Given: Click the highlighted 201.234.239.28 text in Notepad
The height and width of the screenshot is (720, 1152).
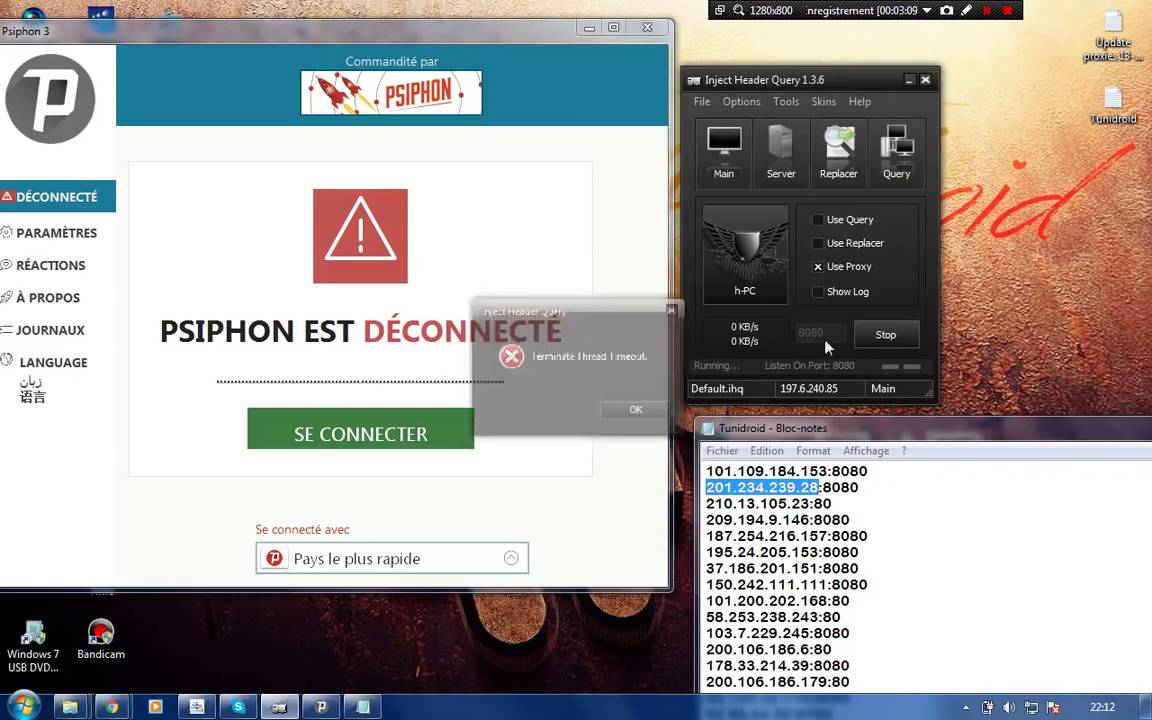Looking at the screenshot, I should 762,487.
